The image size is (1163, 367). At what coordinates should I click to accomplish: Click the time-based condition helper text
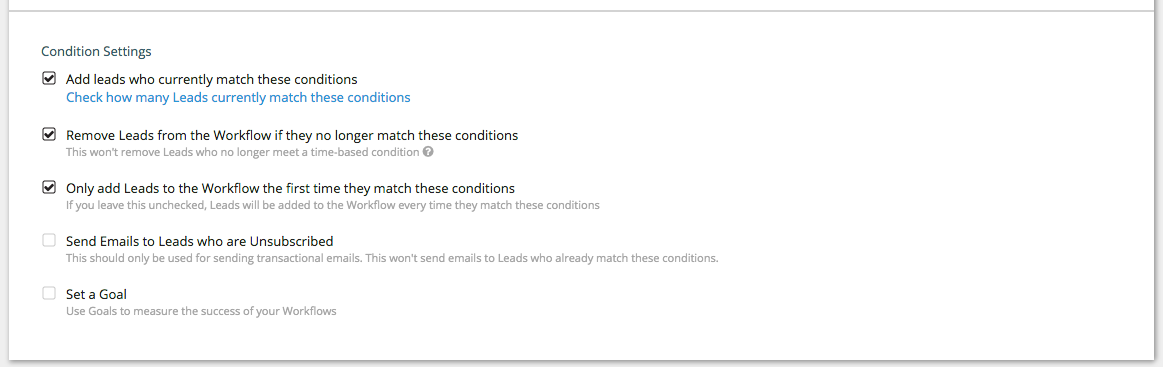click(243, 153)
